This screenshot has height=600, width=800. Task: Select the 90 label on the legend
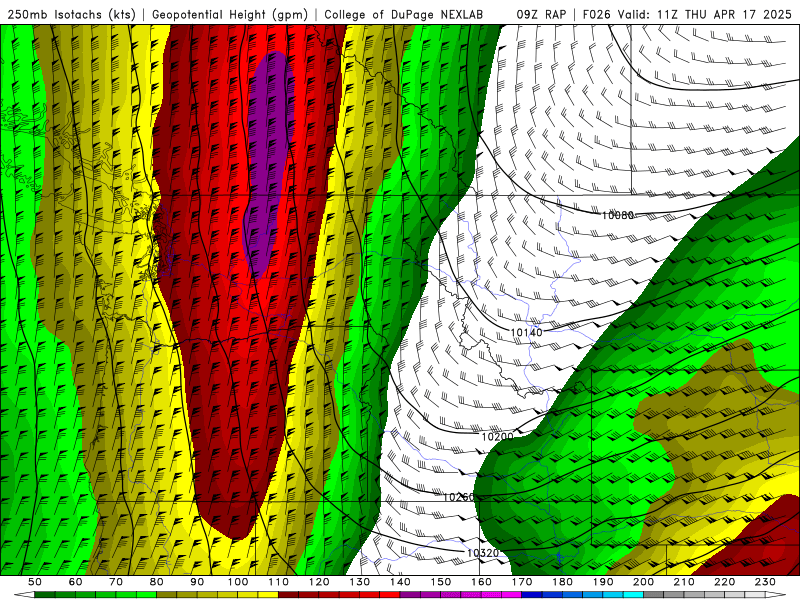tap(197, 582)
